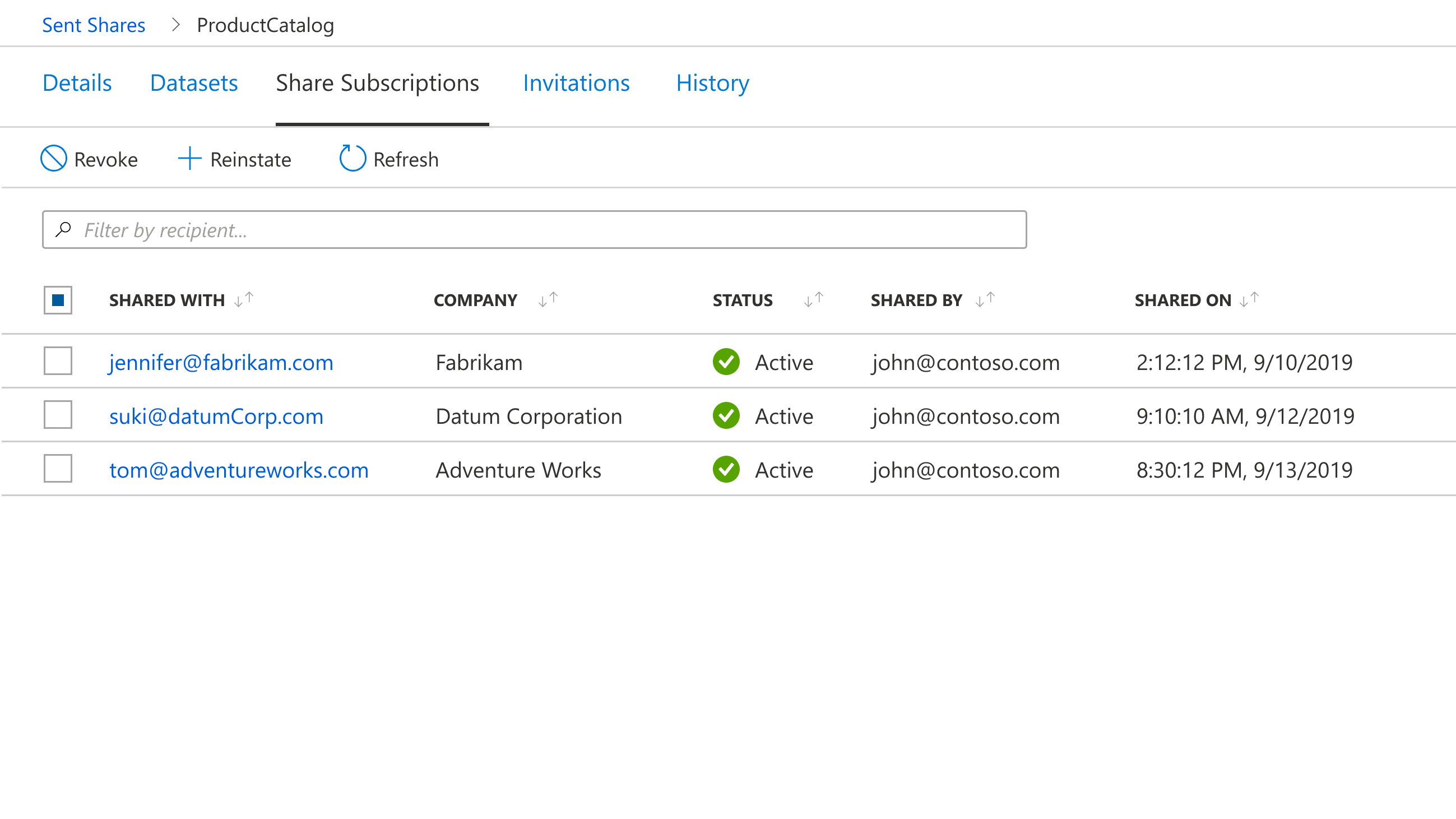Viewport: 1456px width, 819px height.
Task: Click green Active checkmark for jennifer@fabrikam.com
Action: [x=726, y=362]
